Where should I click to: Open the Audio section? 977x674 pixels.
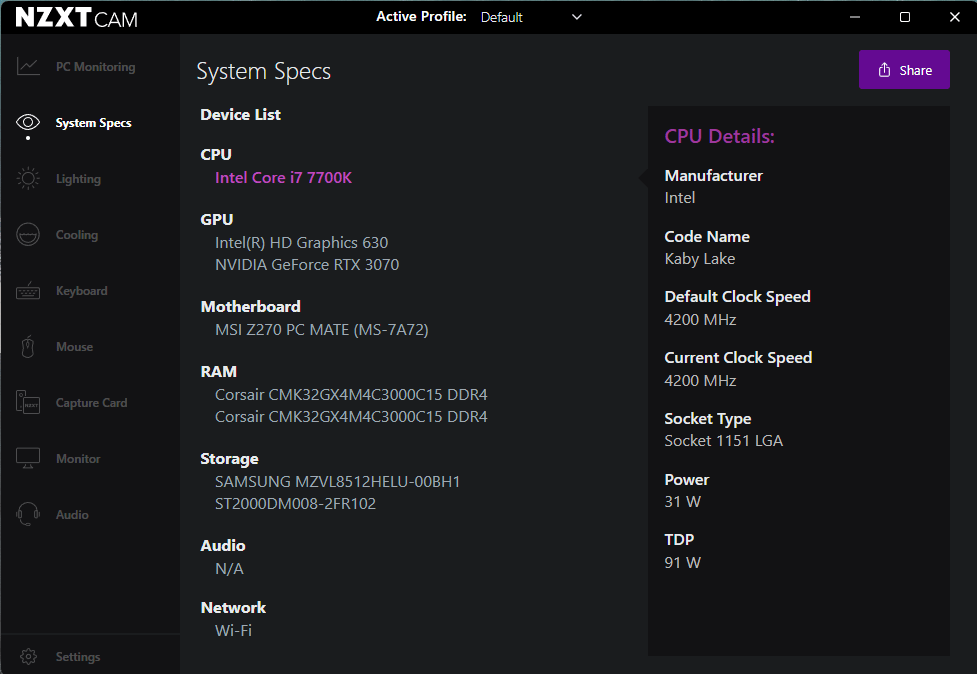[x=72, y=515]
